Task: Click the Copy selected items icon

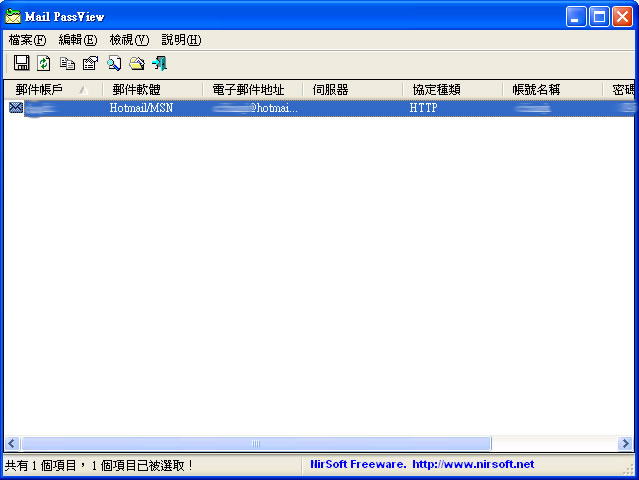Action: [x=67, y=64]
